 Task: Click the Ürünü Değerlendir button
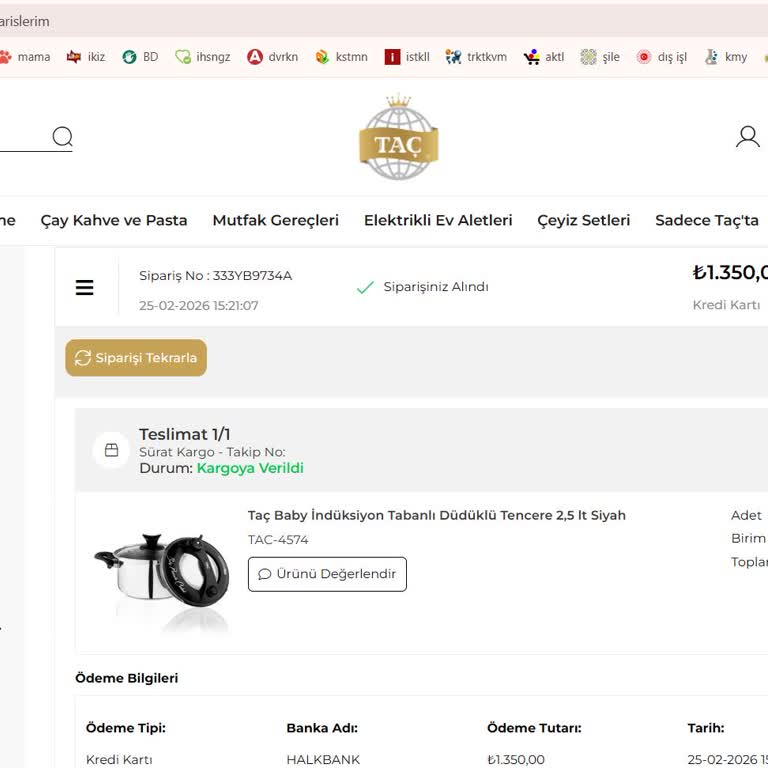coord(327,574)
